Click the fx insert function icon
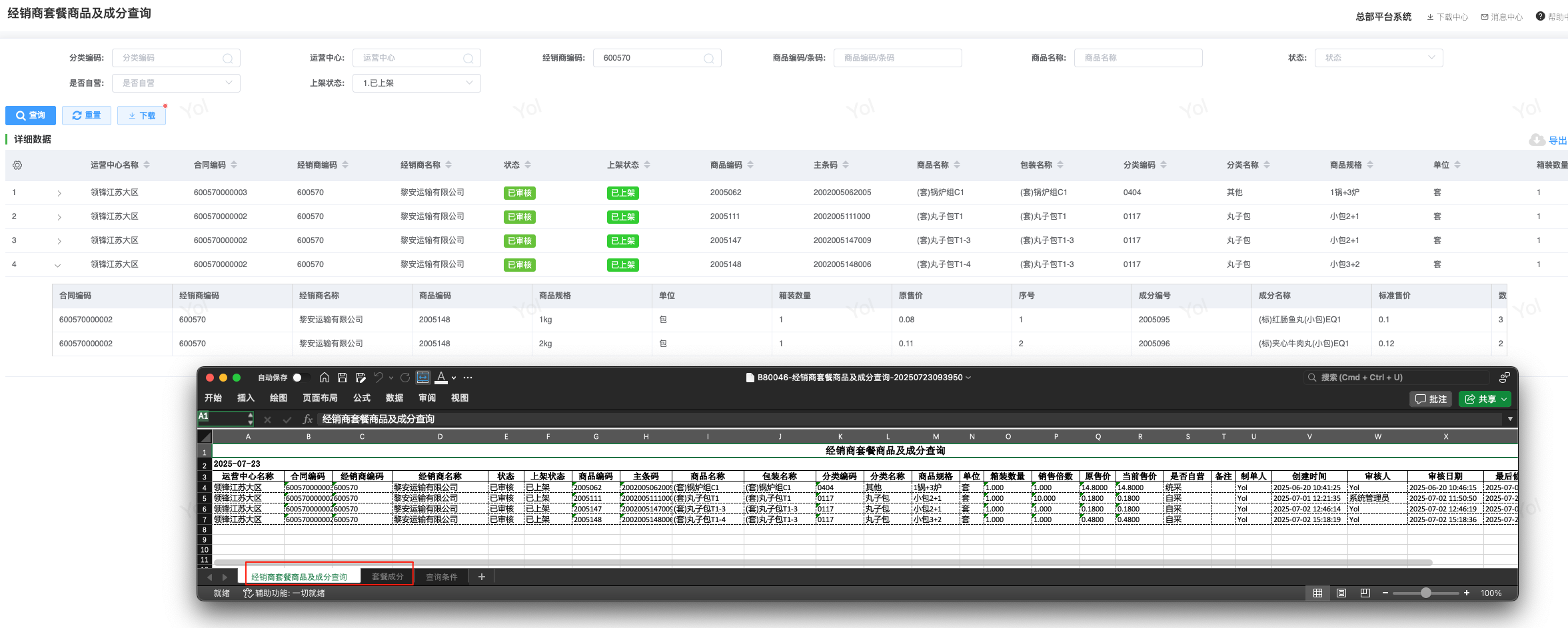1568x628 pixels. click(x=307, y=419)
